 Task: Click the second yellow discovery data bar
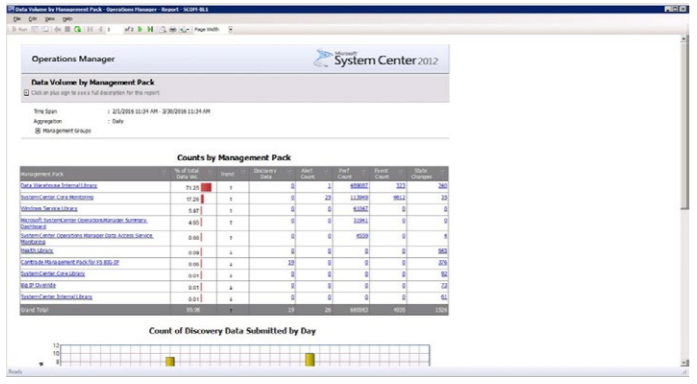pos(310,360)
